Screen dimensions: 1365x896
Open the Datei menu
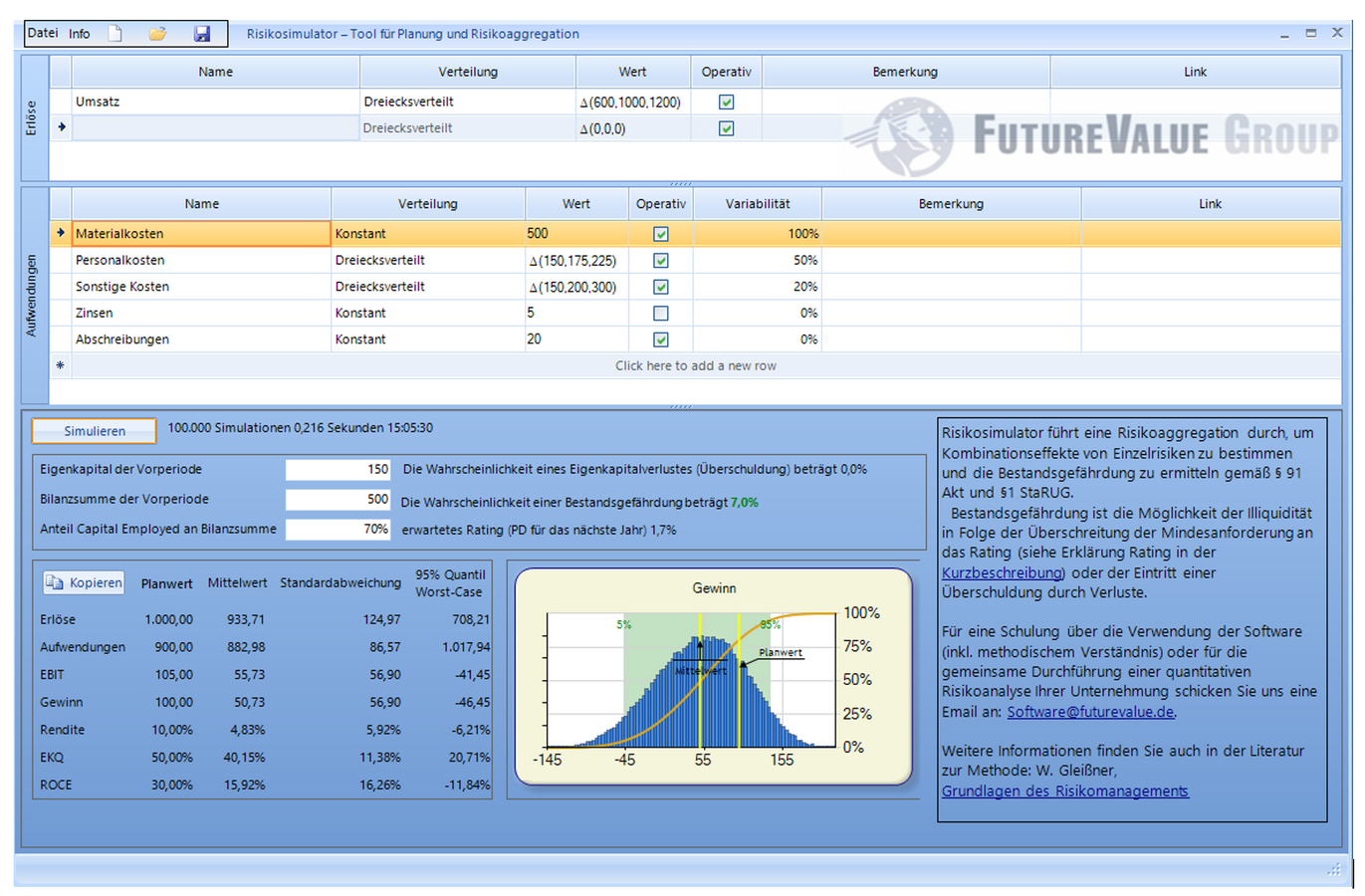point(43,33)
